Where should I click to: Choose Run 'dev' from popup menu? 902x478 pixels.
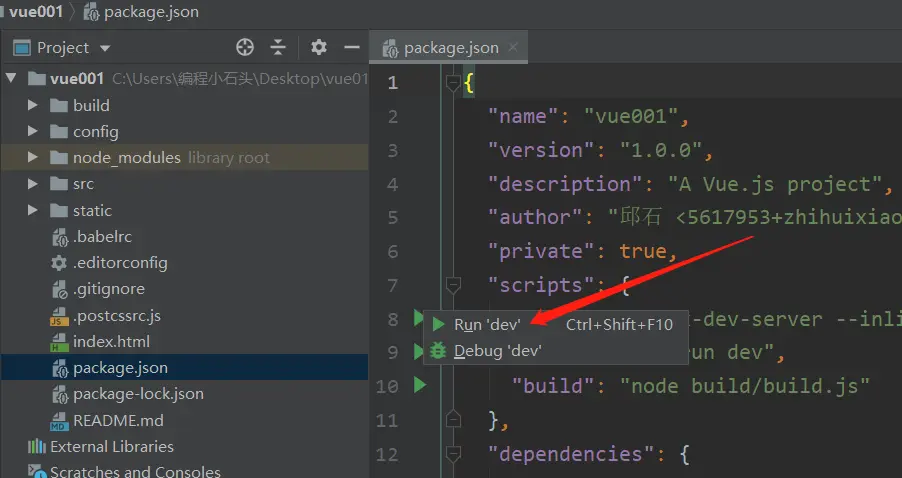click(556, 324)
